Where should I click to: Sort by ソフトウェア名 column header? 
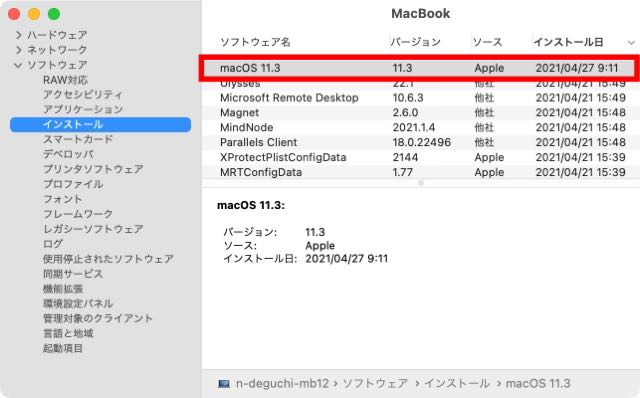(x=255, y=42)
